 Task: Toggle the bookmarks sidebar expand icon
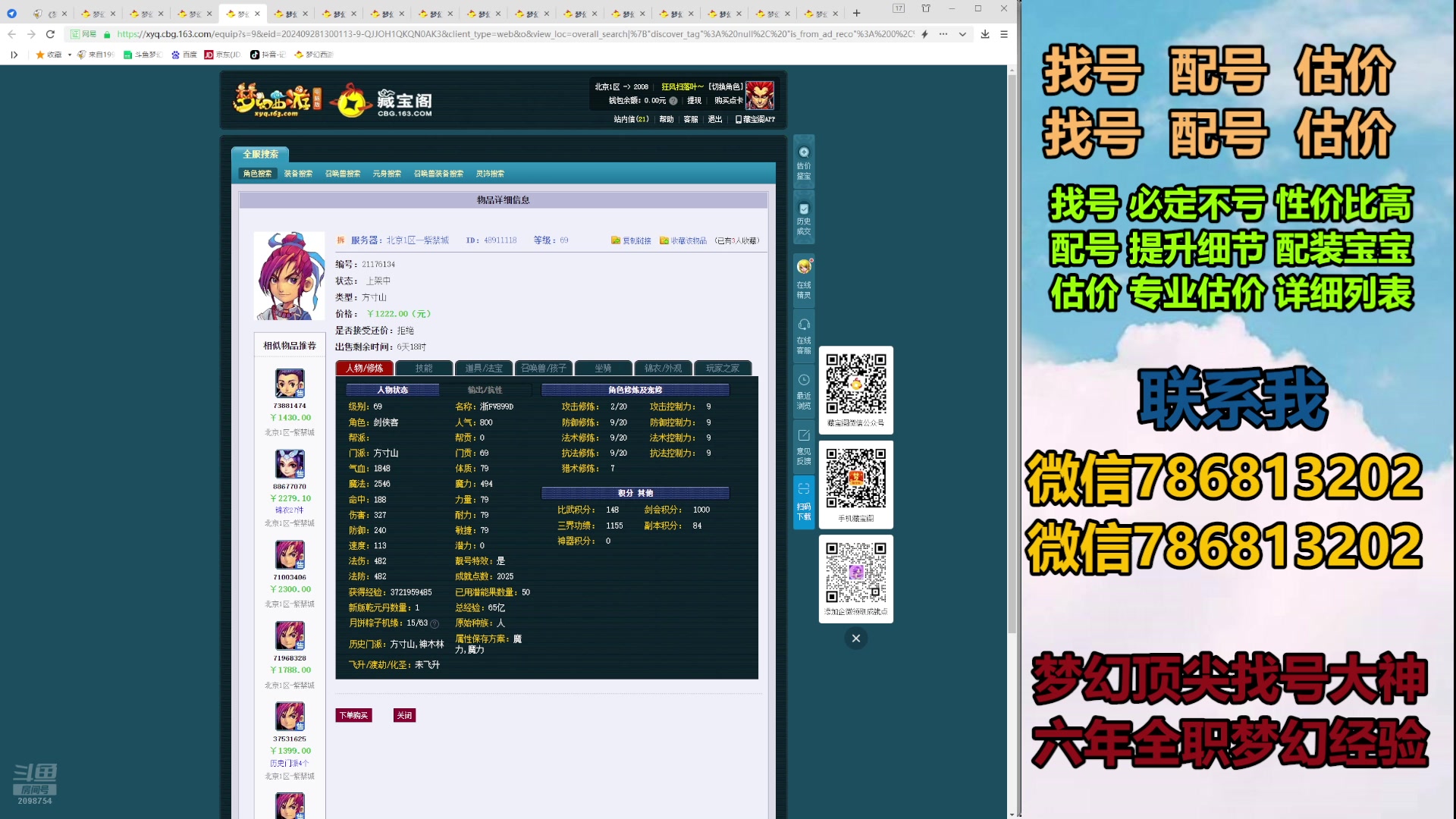14,55
